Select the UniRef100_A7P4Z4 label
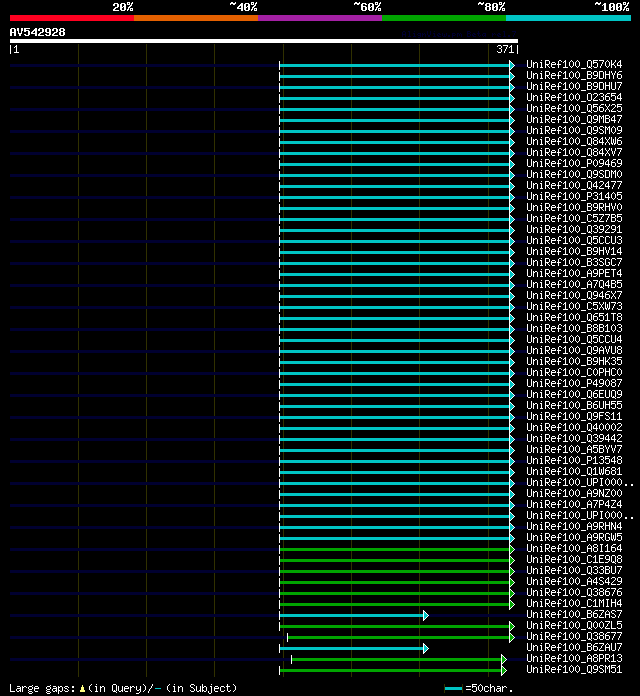The image size is (640, 696). click(x=574, y=504)
